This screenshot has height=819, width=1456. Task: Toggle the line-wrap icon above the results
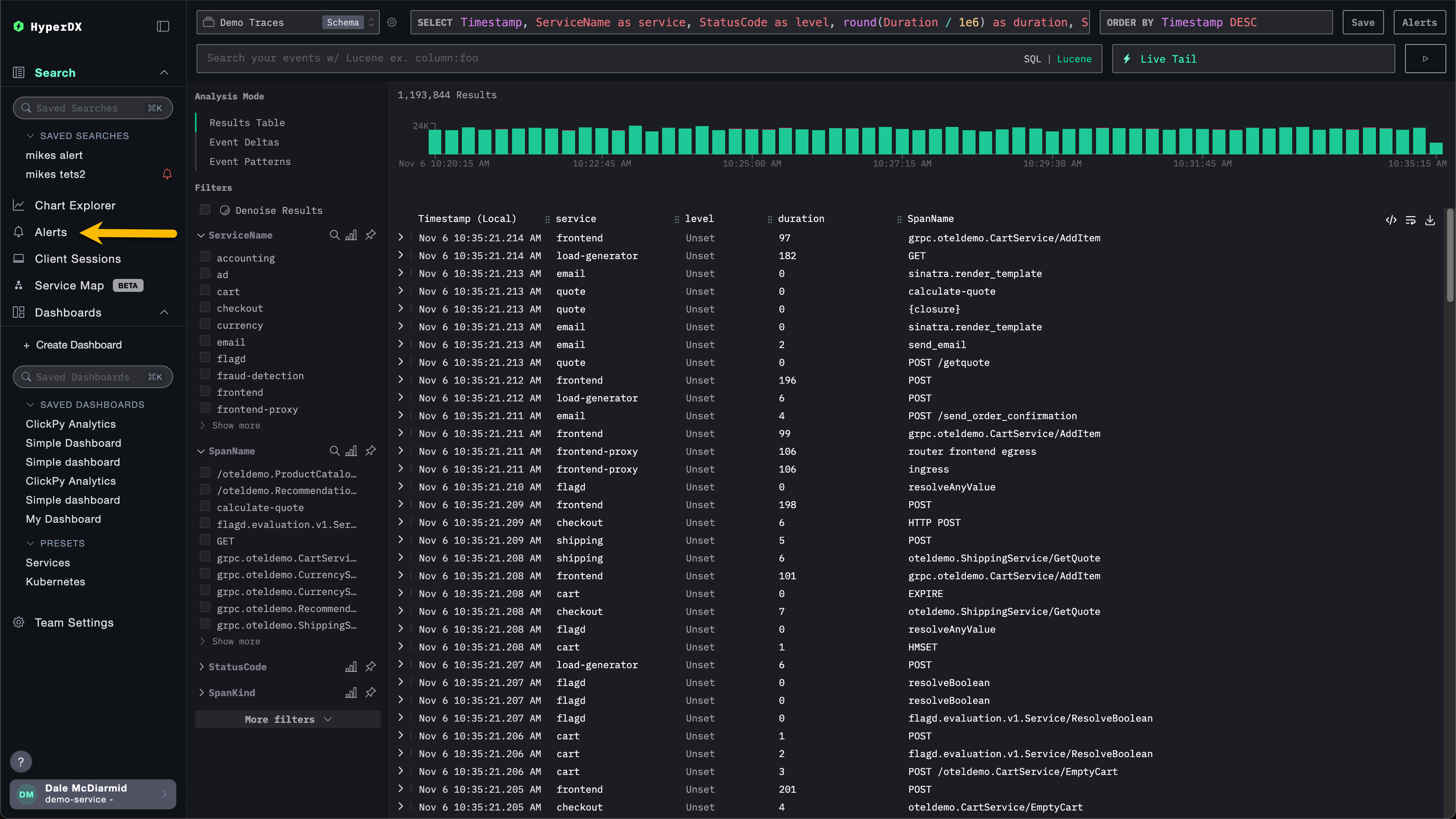click(x=1412, y=220)
